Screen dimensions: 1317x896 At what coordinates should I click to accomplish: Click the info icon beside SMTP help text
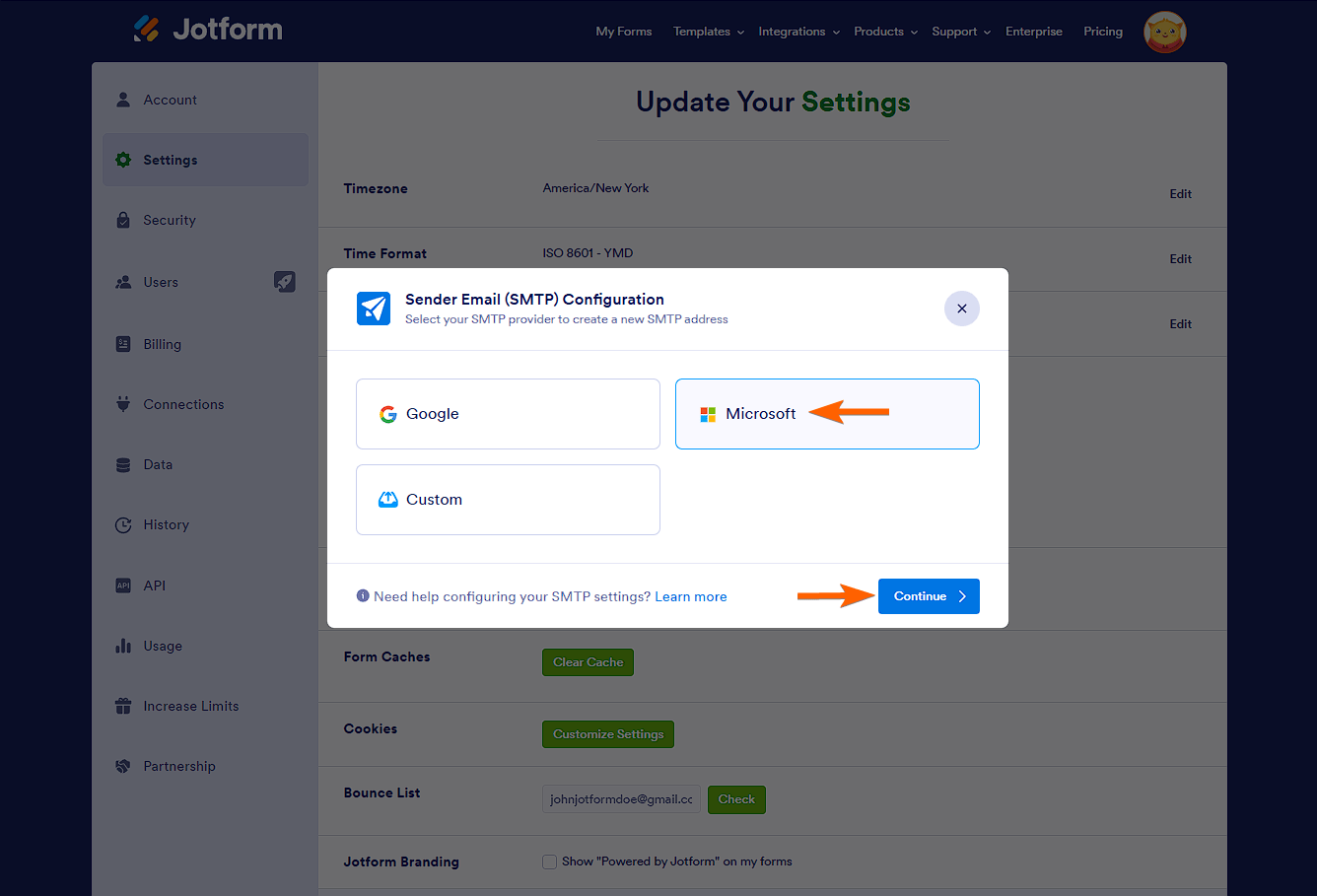363,596
